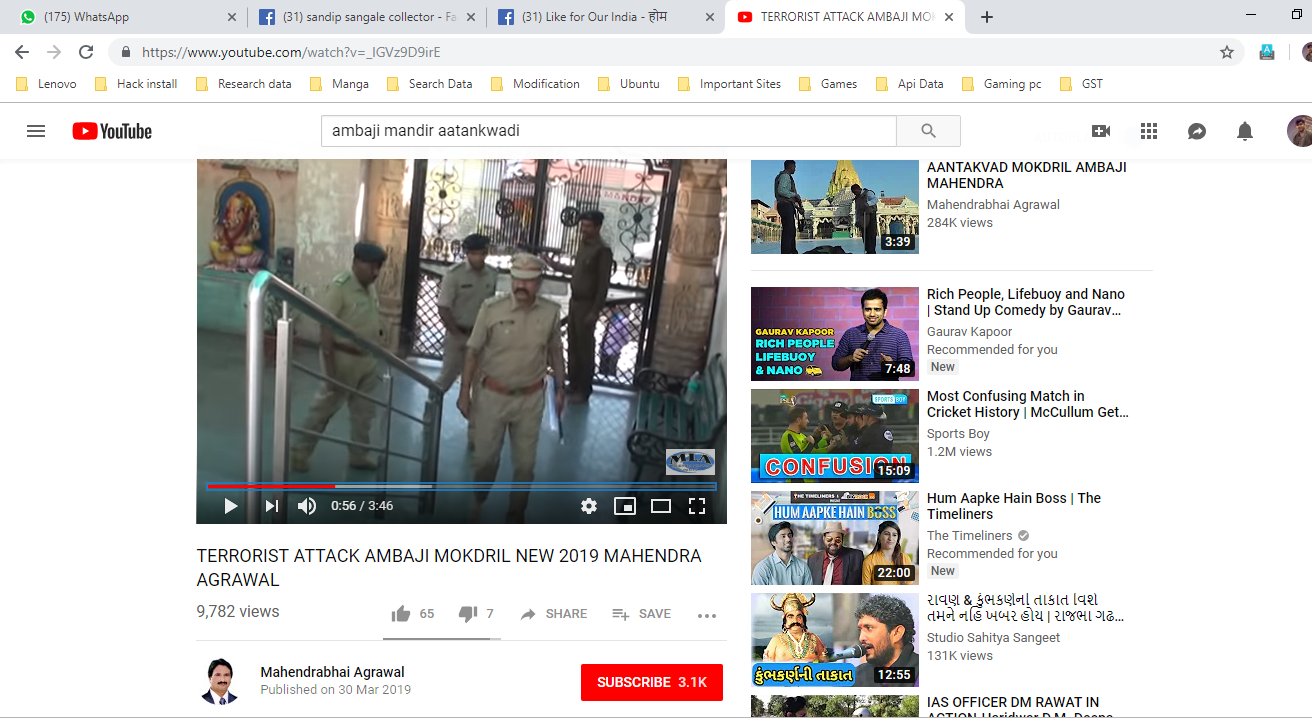Click the SHARE button

point(554,614)
